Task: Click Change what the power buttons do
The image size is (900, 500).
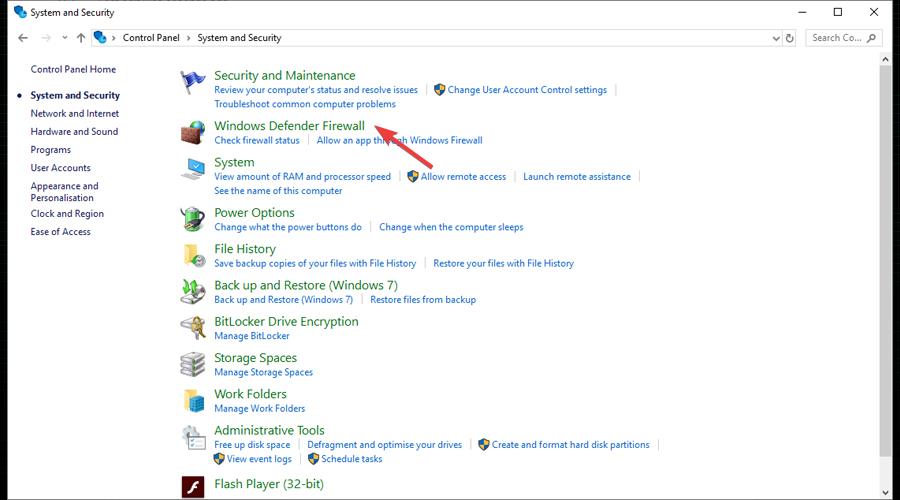Action: (288, 227)
